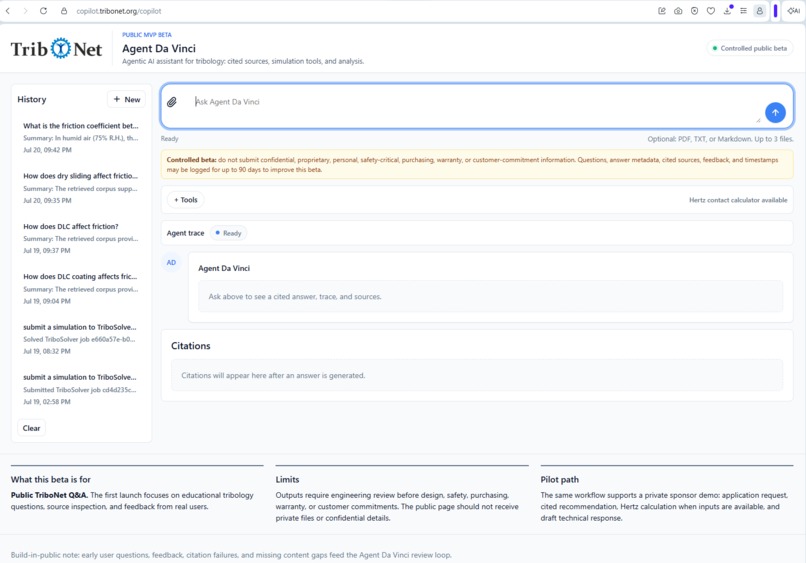Click the 'Ready' status under input box
Image resolution: width=806 pixels, height=563 pixels.
[x=170, y=139]
